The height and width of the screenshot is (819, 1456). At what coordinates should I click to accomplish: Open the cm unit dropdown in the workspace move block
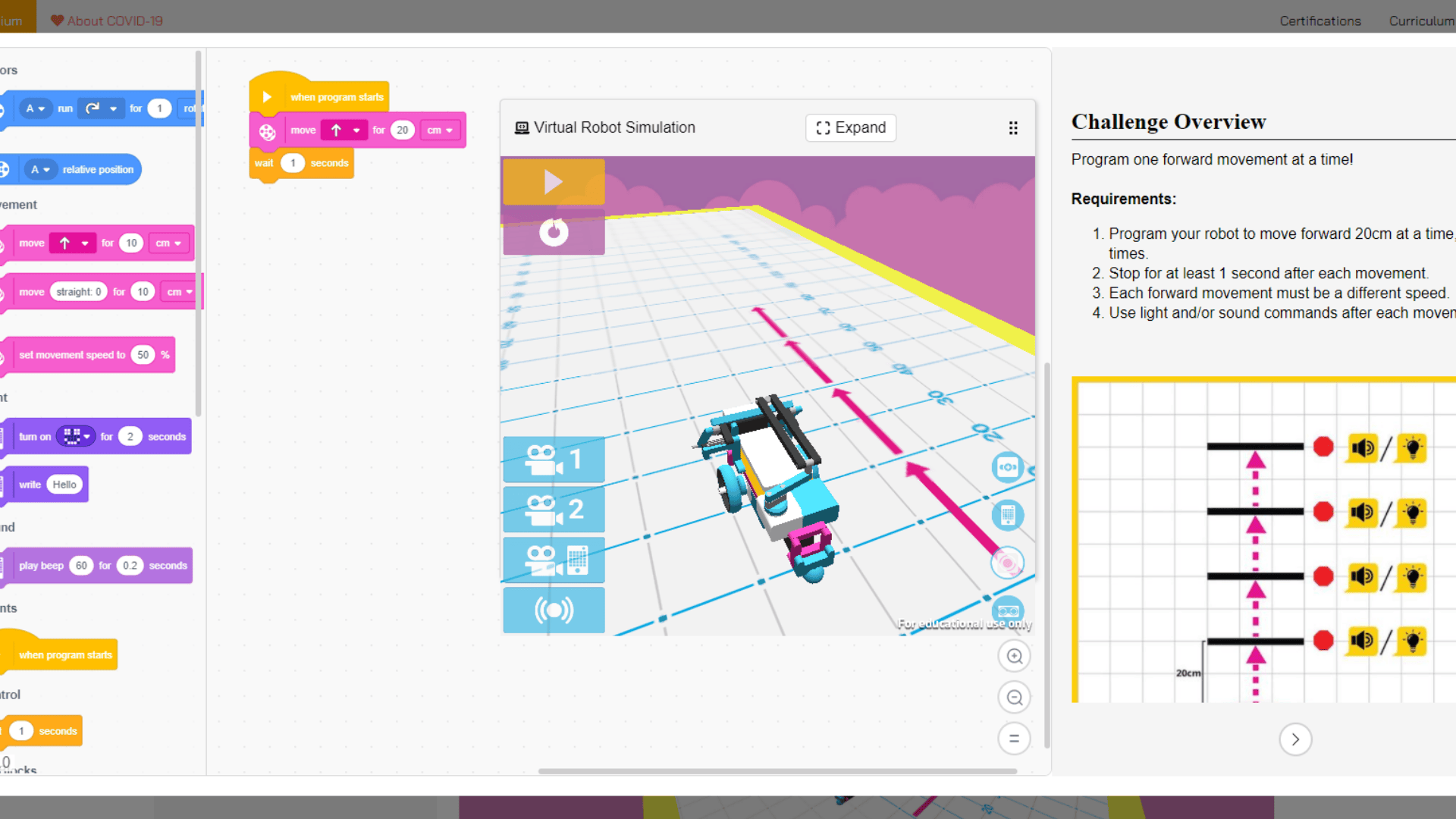point(440,130)
